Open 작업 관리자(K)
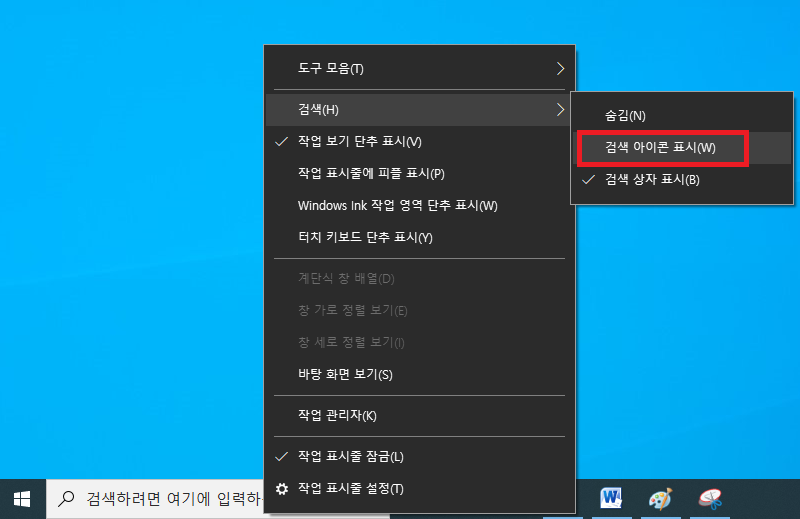 pos(419,415)
